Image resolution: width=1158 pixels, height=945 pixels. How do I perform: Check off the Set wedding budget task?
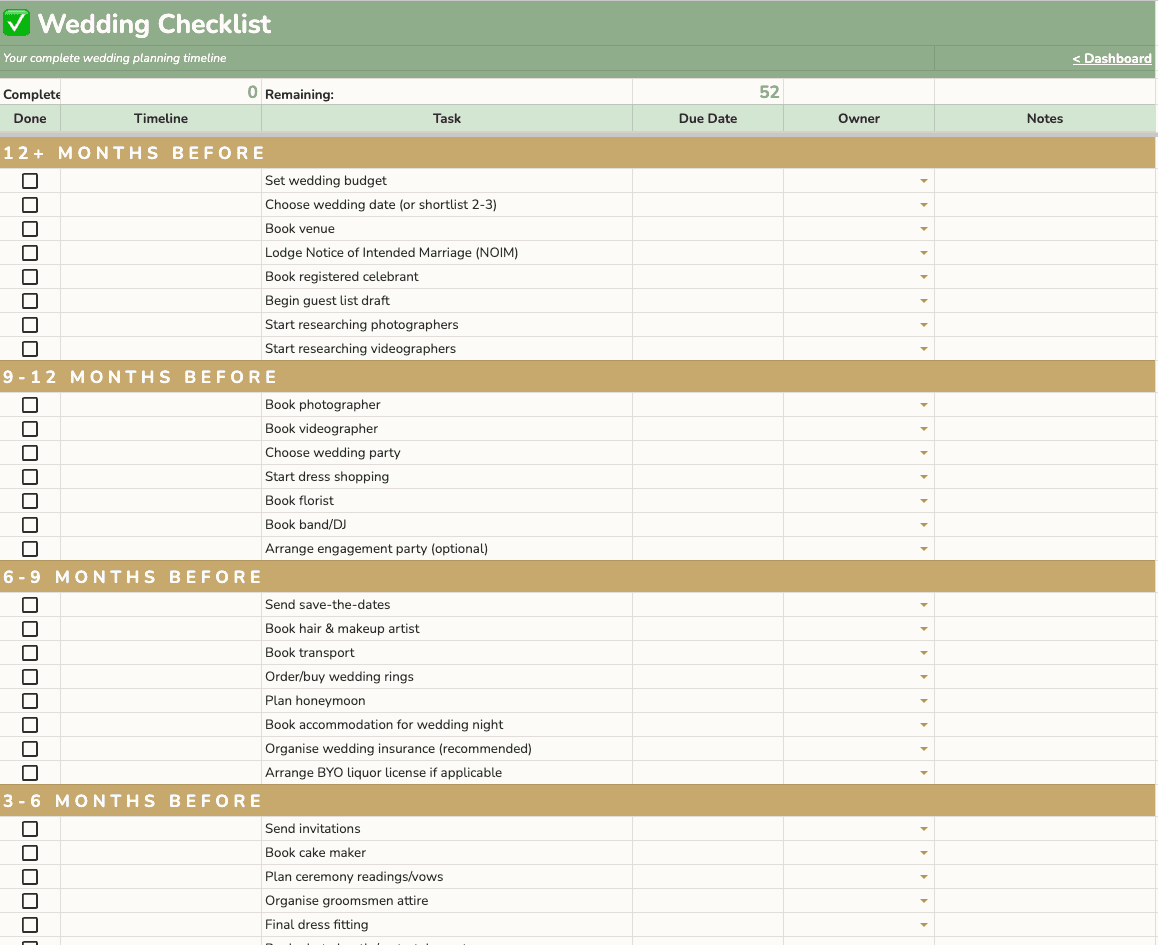coord(30,181)
